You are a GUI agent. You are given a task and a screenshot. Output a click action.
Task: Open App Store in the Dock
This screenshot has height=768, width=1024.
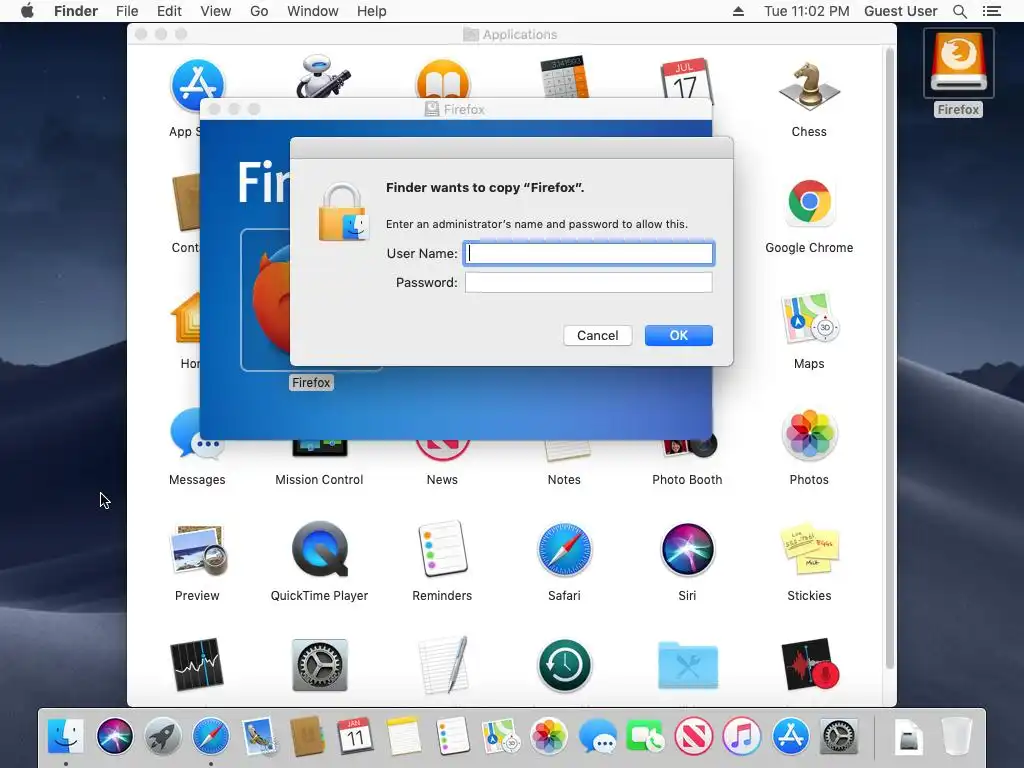[790, 737]
